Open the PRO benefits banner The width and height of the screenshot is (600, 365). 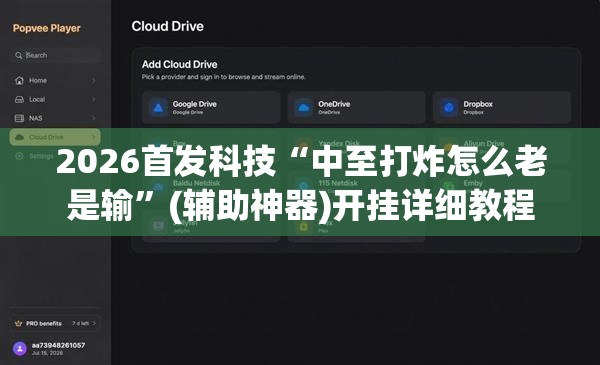click(55, 323)
